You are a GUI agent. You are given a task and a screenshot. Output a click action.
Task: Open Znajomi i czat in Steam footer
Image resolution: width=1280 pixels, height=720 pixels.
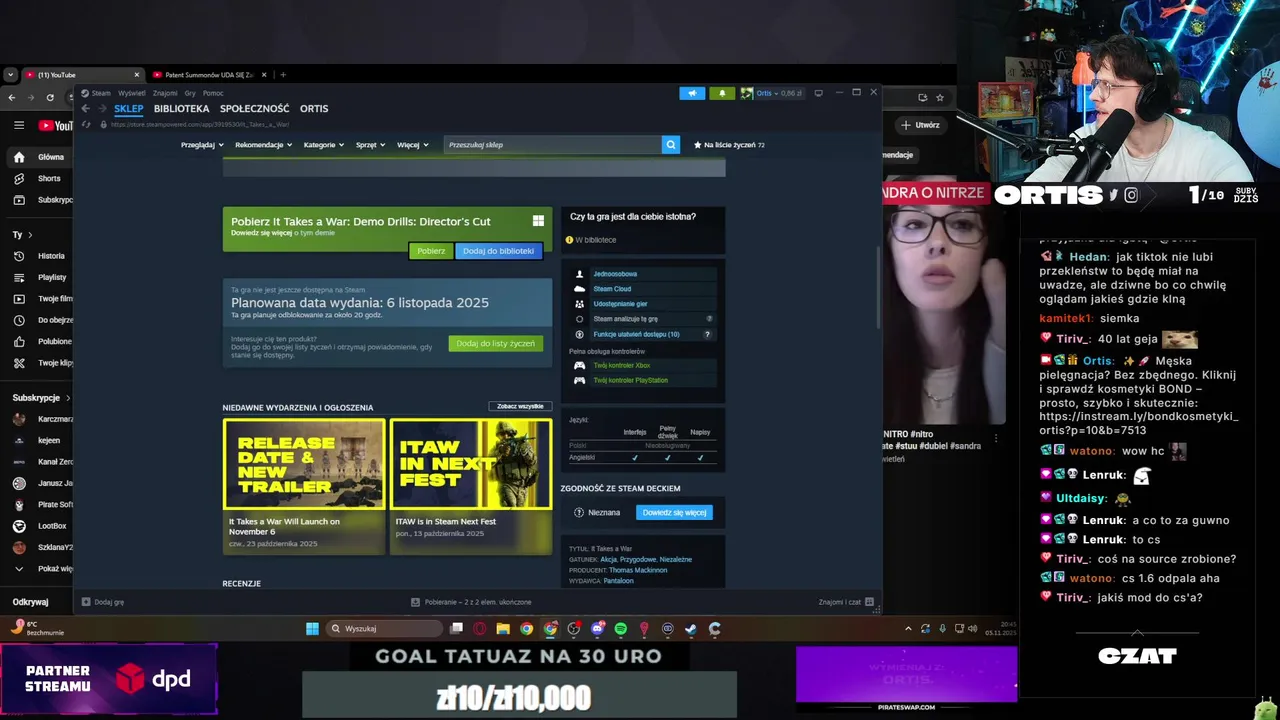click(846, 602)
